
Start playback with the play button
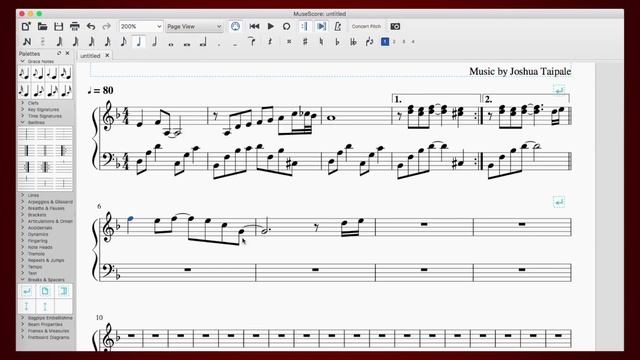(271, 27)
